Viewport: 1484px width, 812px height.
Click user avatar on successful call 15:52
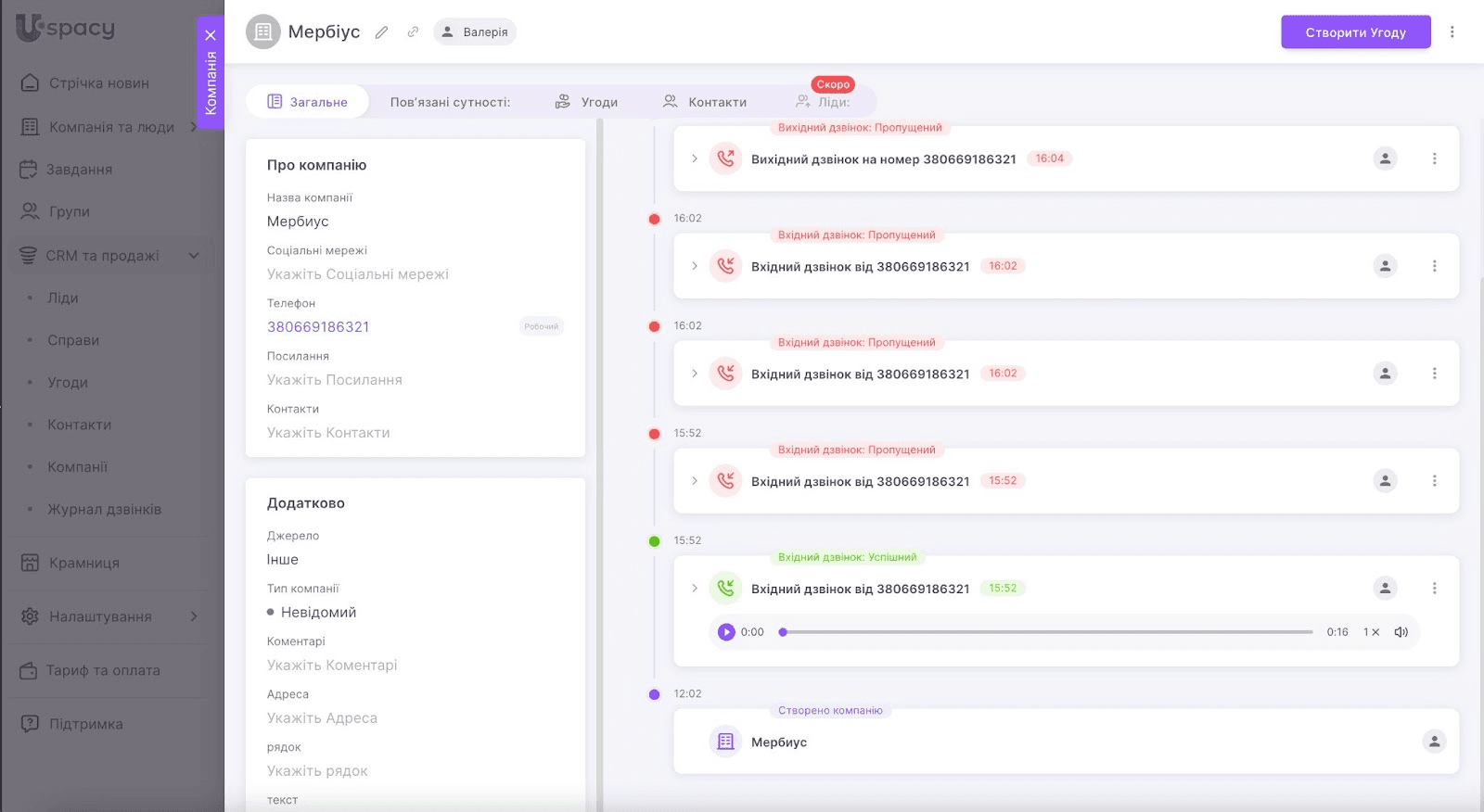(x=1384, y=589)
